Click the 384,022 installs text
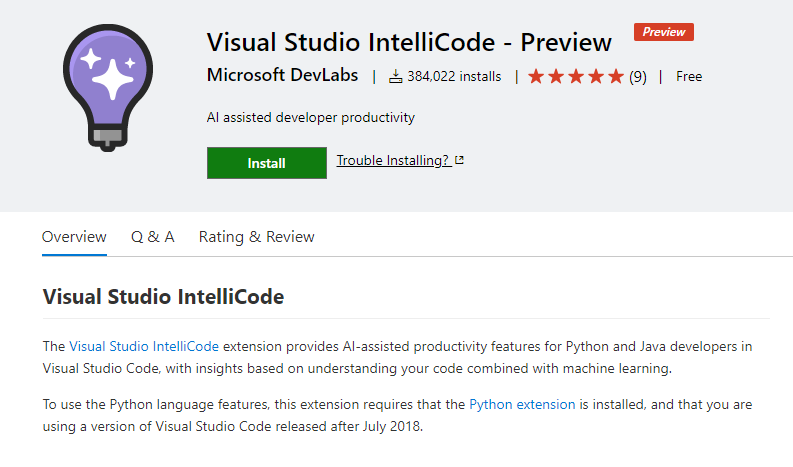793x467 pixels. pos(454,76)
